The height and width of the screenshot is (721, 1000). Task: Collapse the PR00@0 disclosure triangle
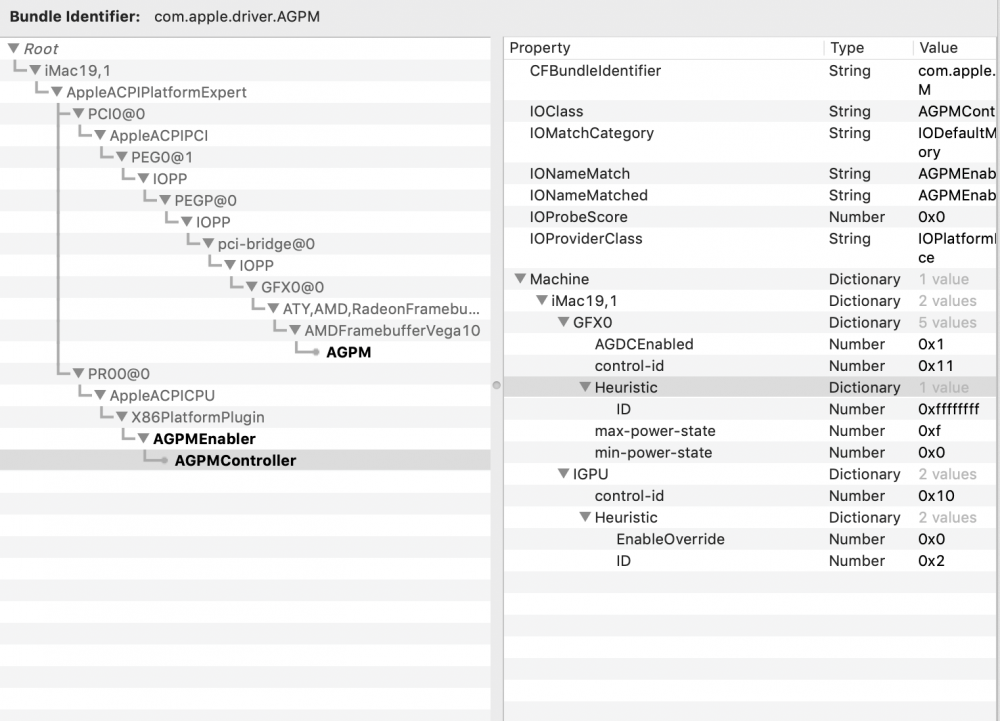78,374
